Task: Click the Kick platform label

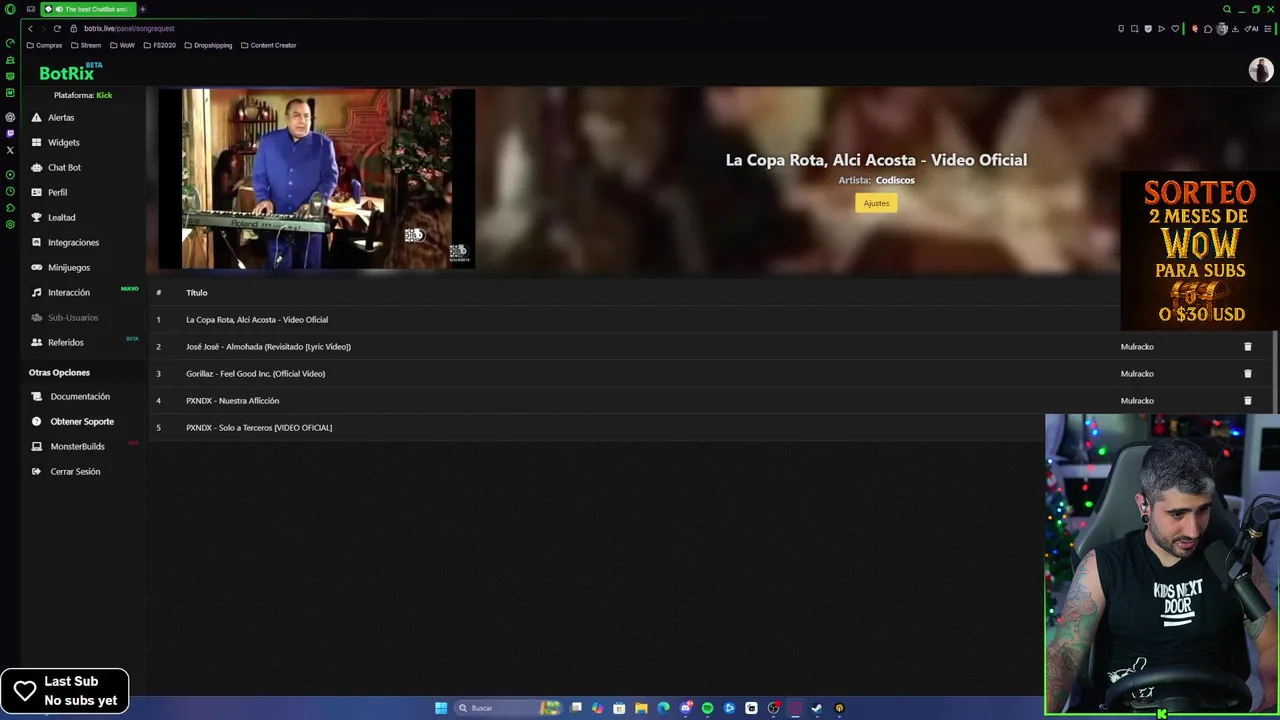Action: 104,95
